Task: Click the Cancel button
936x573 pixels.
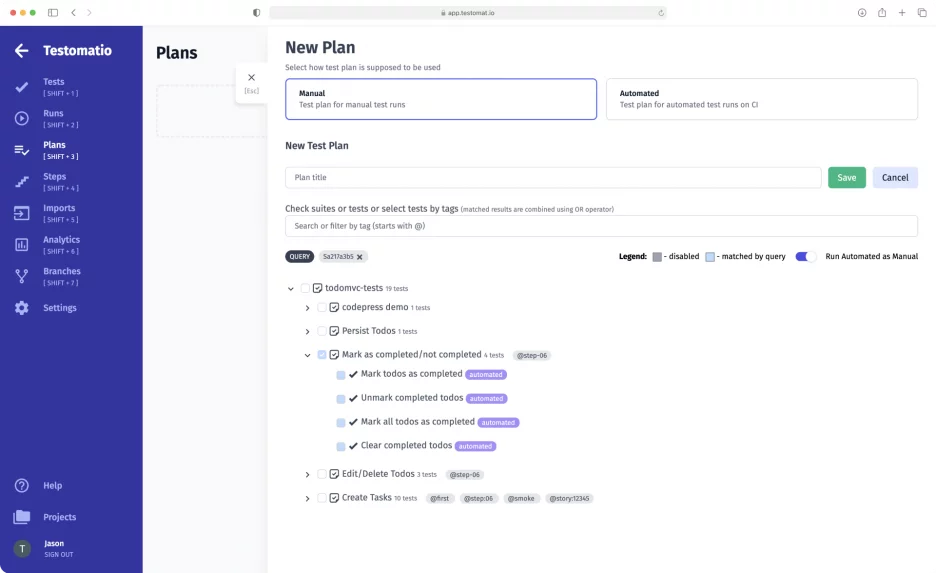Action: click(895, 178)
